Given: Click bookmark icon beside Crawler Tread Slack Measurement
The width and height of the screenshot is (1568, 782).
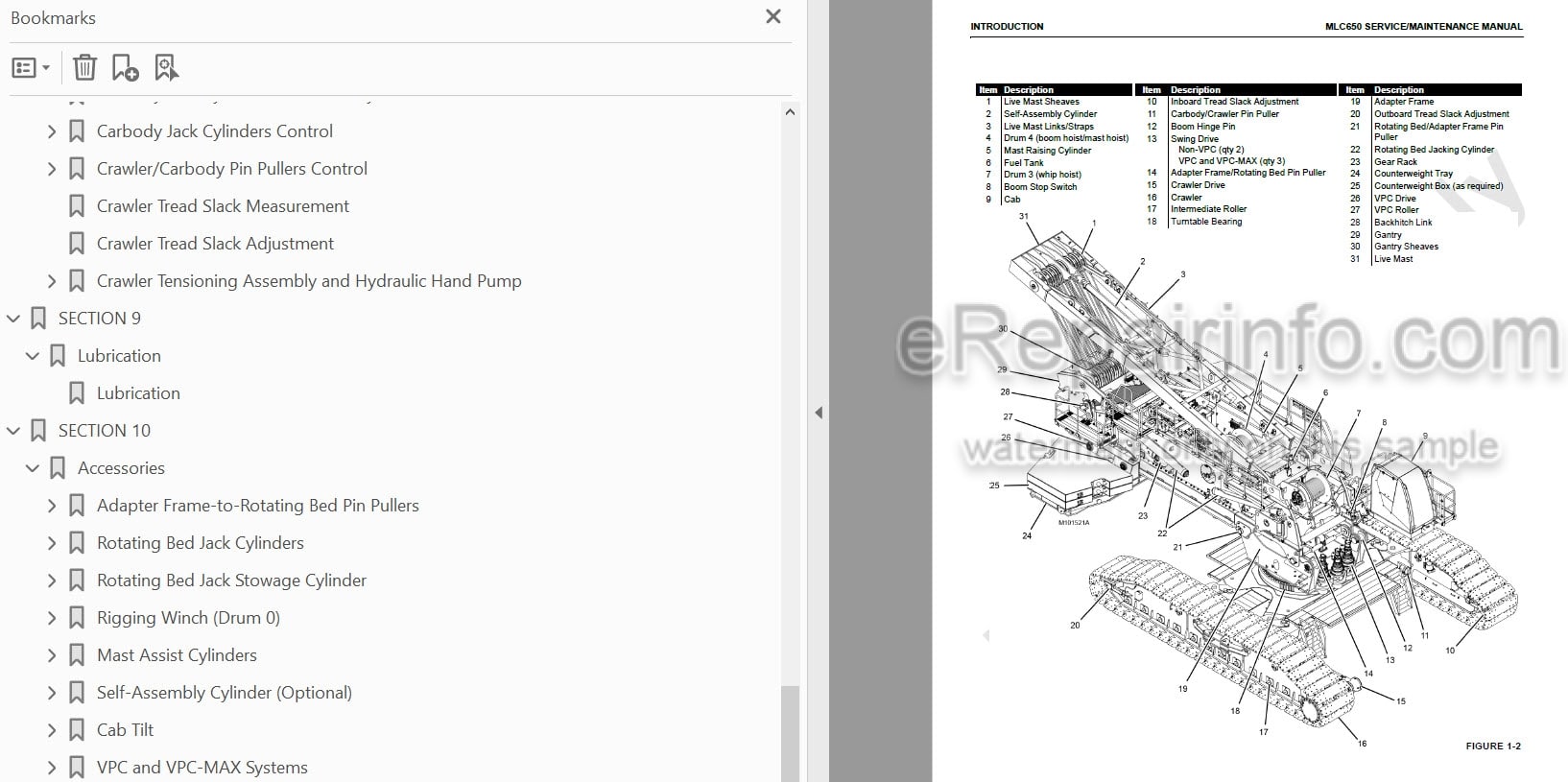Looking at the screenshot, I should 77,206.
